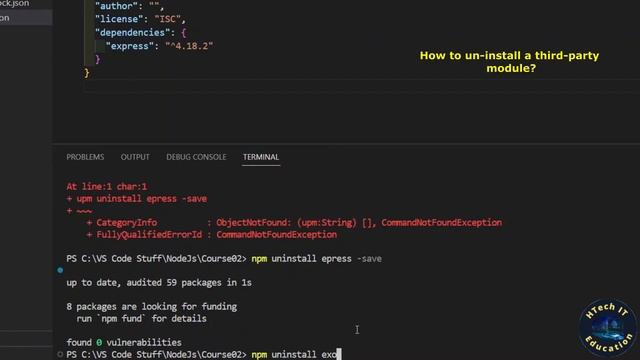Click the closing pink brace of dependencies

98,60
